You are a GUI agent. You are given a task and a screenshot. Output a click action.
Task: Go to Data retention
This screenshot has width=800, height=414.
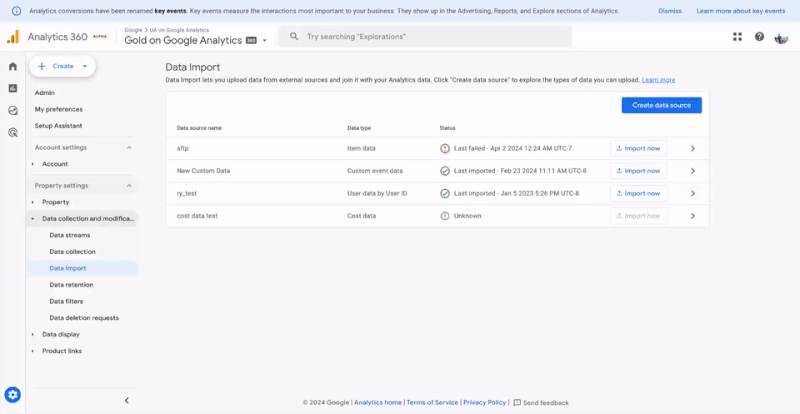(x=71, y=285)
